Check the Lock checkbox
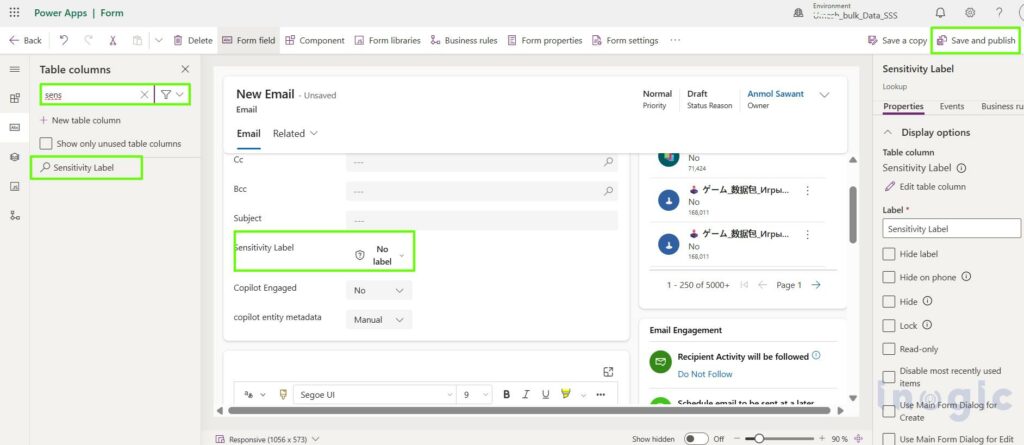This screenshot has width=1024, height=445. coord(889,325)
